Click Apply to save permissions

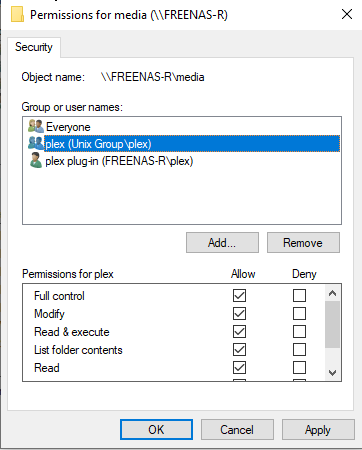(318, 430)
